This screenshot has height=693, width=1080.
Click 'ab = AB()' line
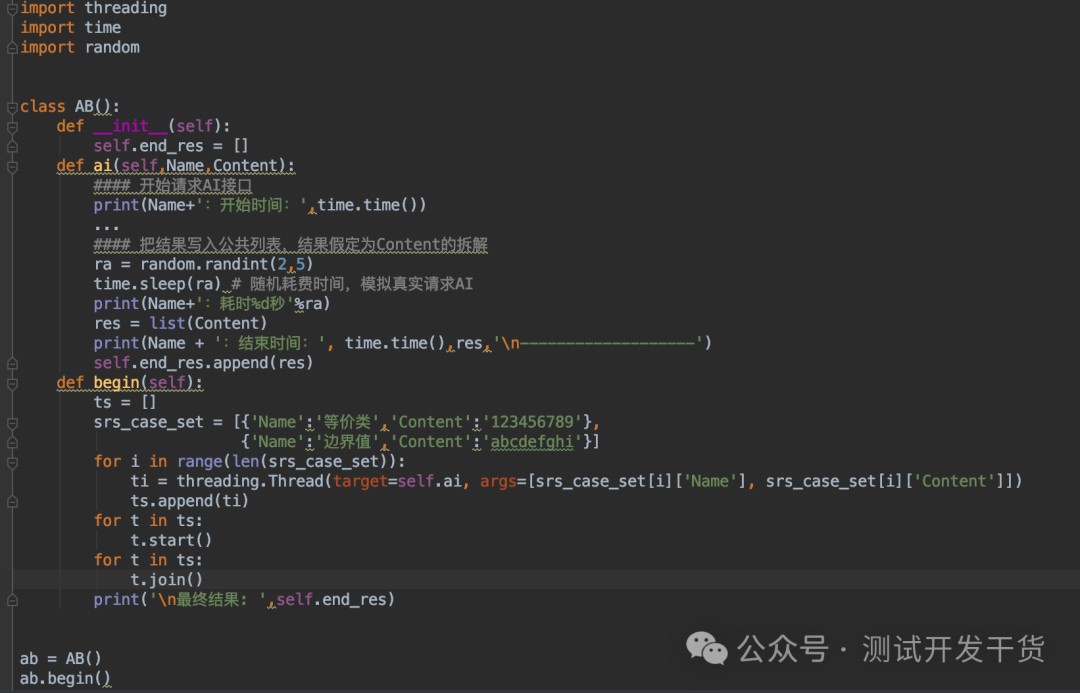coord(61,659)
